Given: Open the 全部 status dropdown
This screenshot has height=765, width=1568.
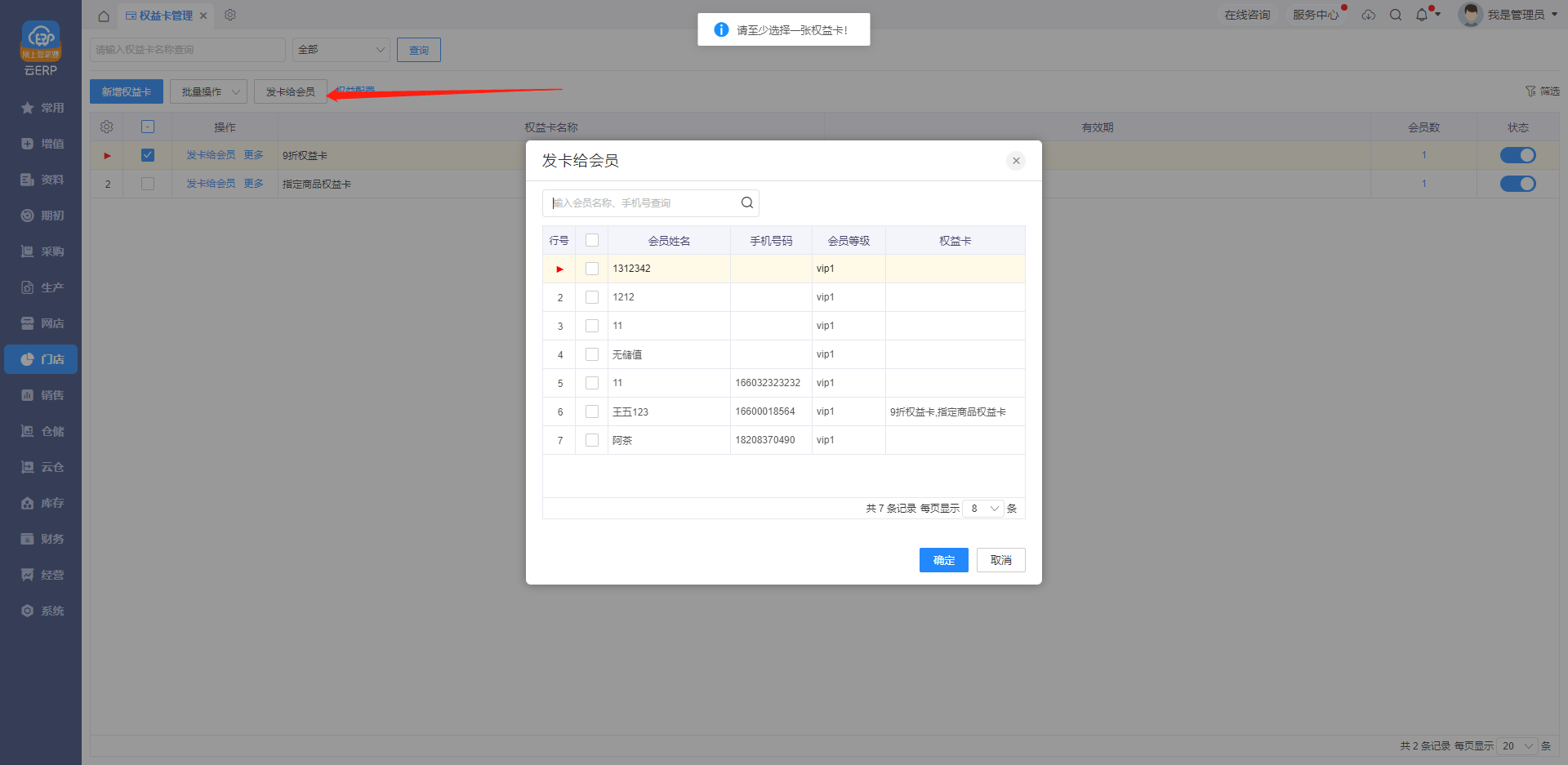Looking at the screenshot, I should 341,50.
